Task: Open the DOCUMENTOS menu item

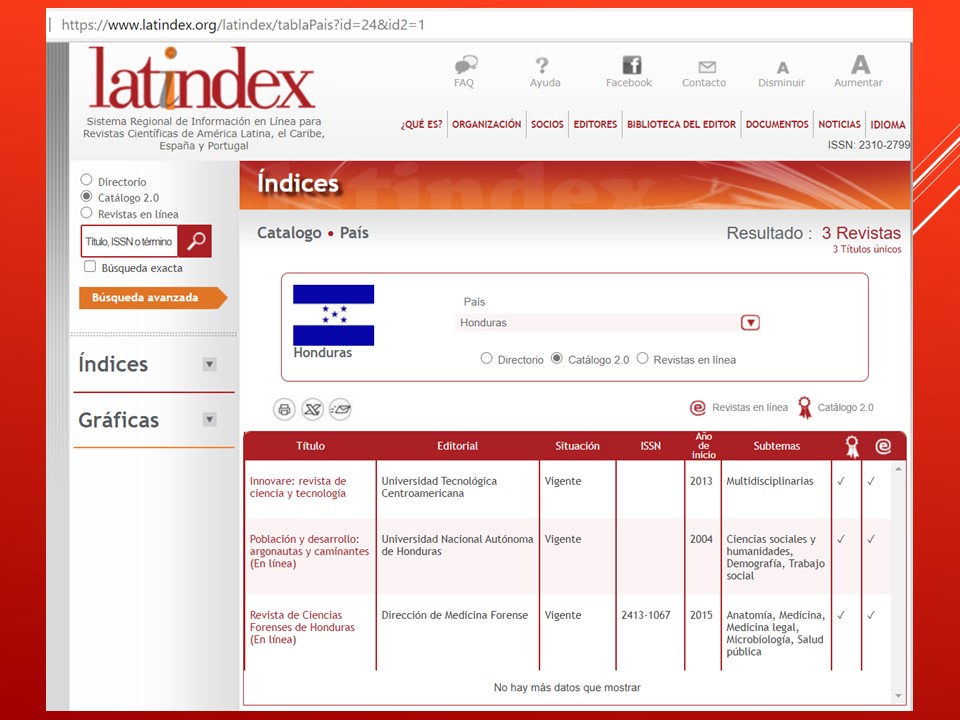Action: click(x=777, y=124)
